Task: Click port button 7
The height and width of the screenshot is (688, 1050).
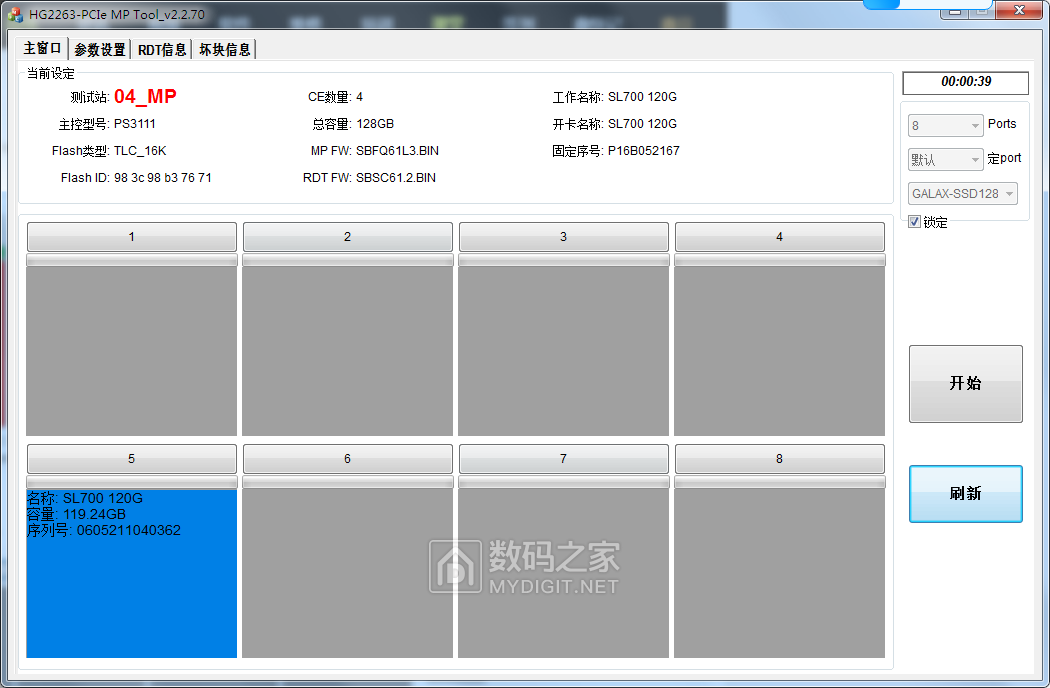Action: pyautogui.click(x=563, y=459)
